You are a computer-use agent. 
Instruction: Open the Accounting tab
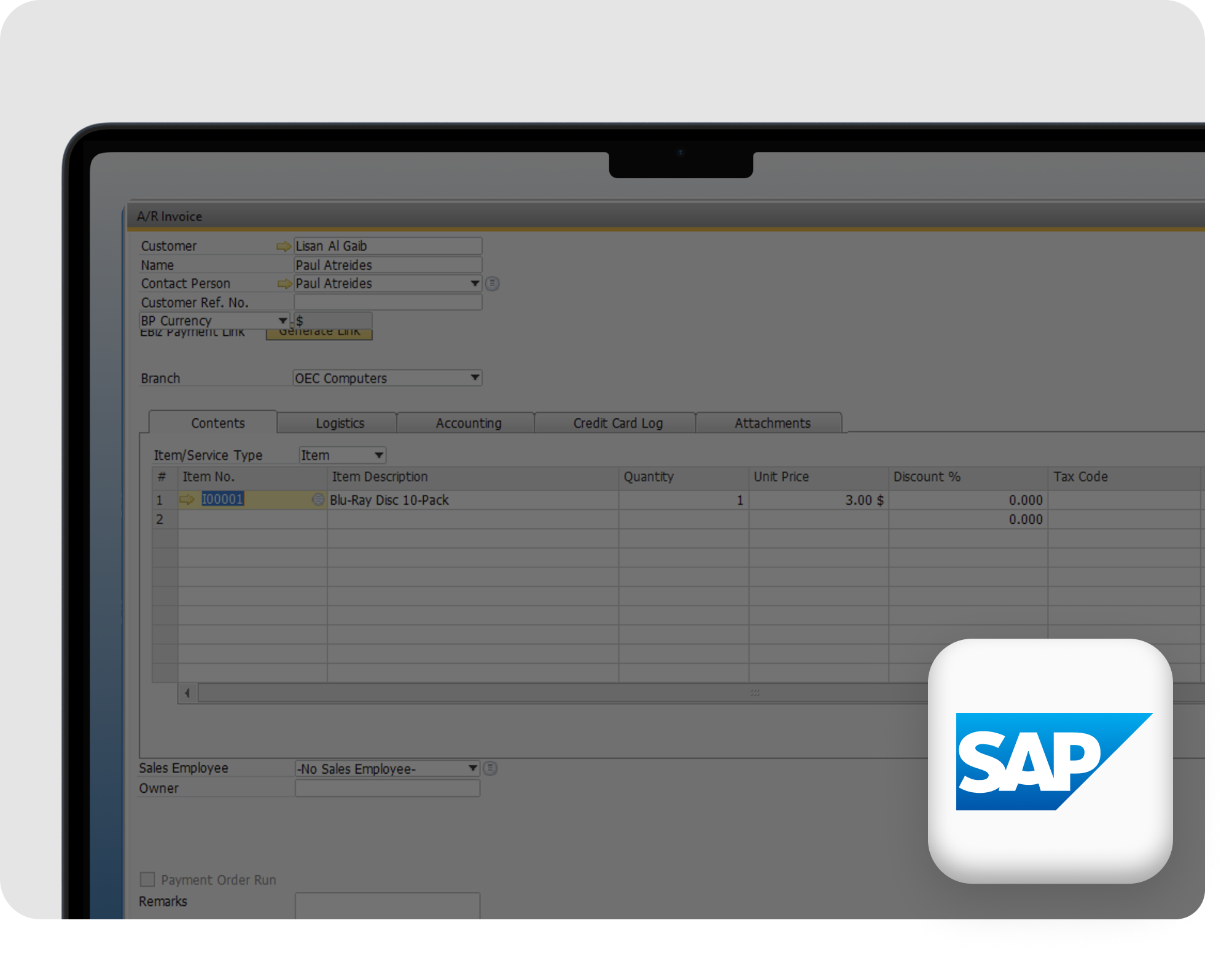[468, 423]
